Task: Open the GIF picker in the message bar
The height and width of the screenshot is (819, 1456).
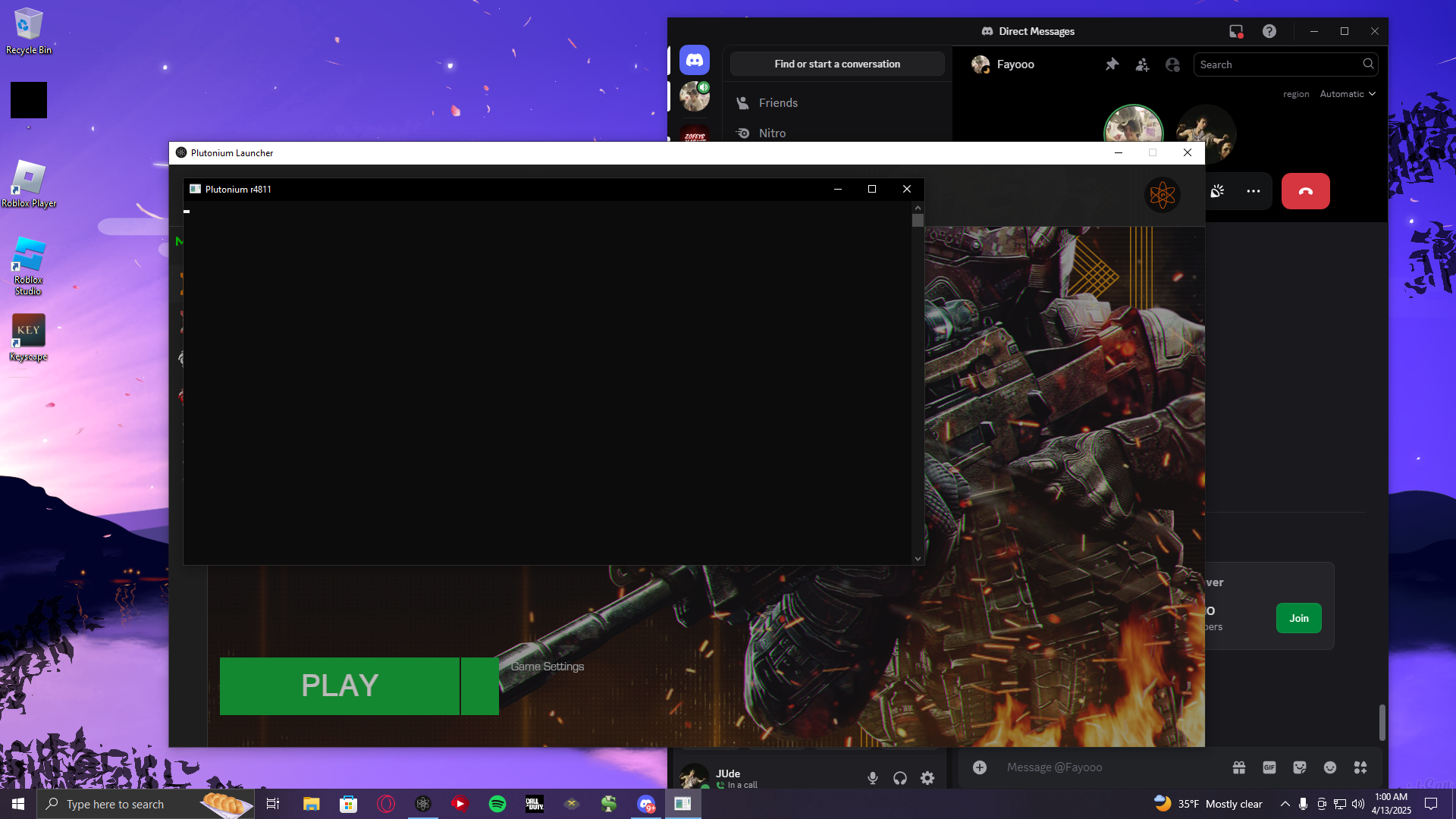Action: click(1269, 767)
